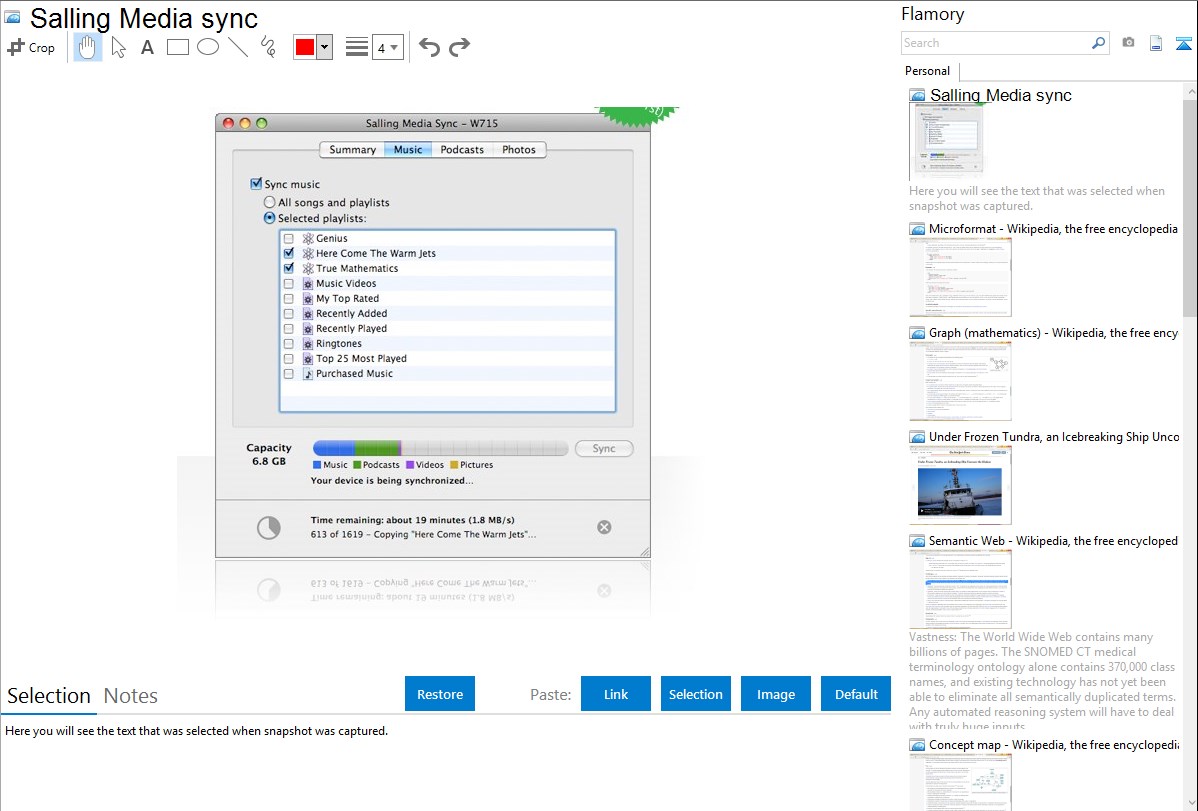Check the Recently Played checkbox
The image size is (1198, 811).
[289, 329]
